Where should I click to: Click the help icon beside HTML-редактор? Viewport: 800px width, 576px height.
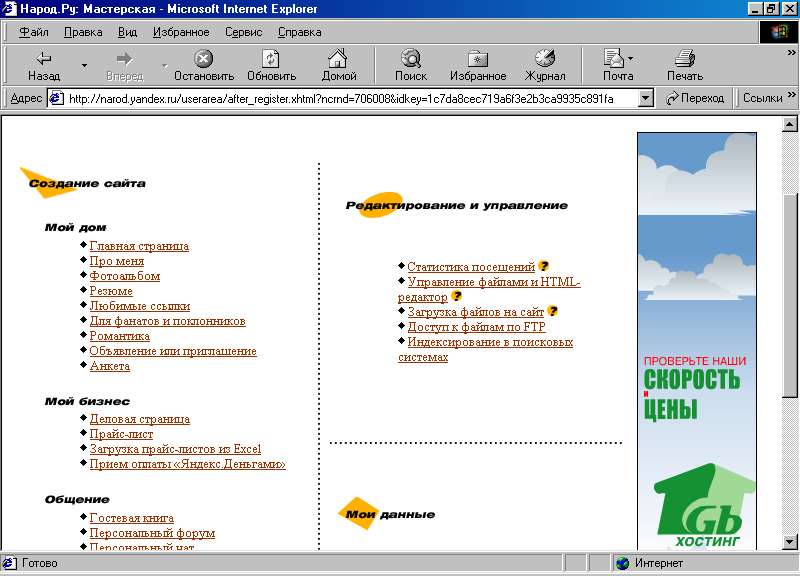pos(457,296)
